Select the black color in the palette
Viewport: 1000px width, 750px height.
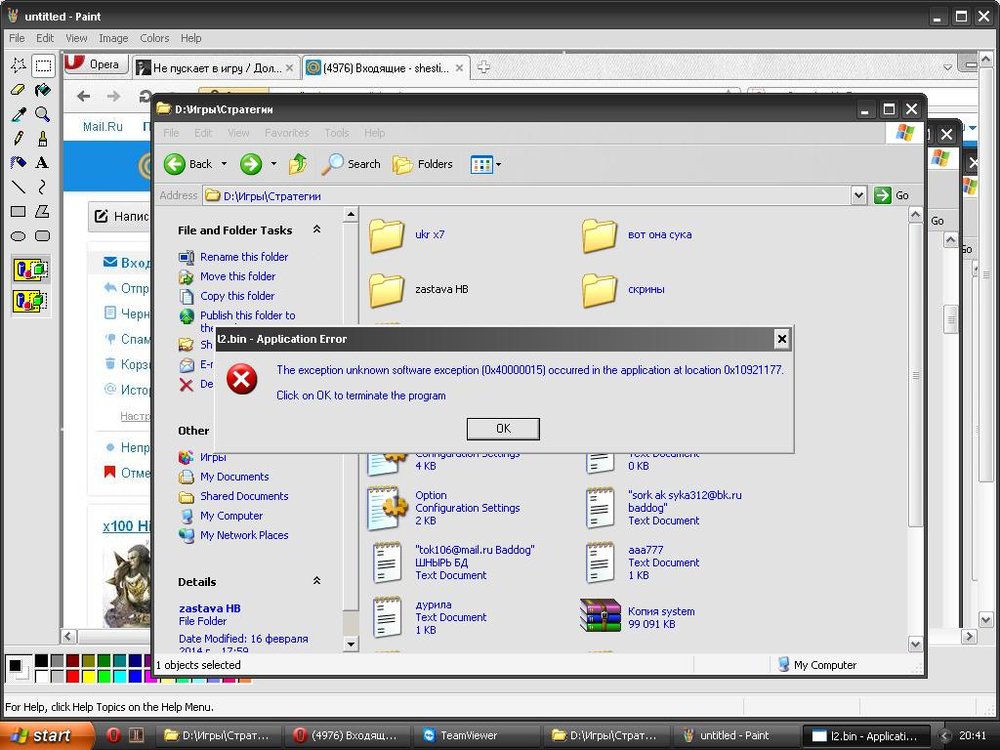(41, 661)
